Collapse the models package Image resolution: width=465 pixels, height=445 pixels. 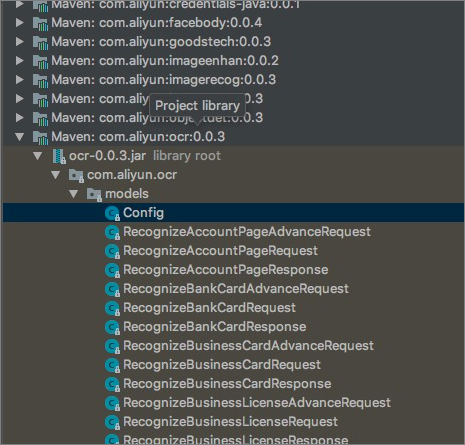[x=74, y=194]
